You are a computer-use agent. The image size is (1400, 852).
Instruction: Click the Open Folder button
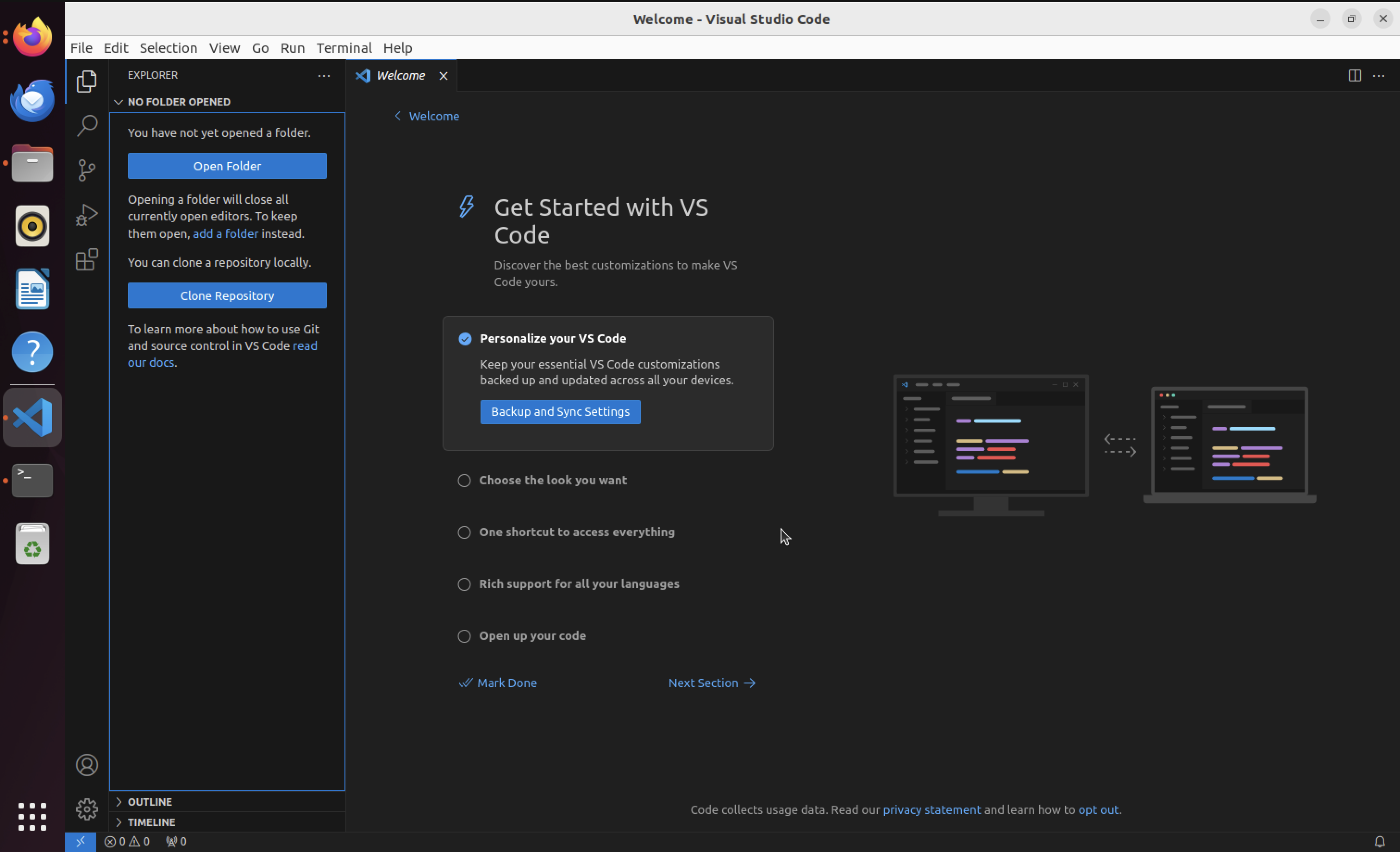227,166
